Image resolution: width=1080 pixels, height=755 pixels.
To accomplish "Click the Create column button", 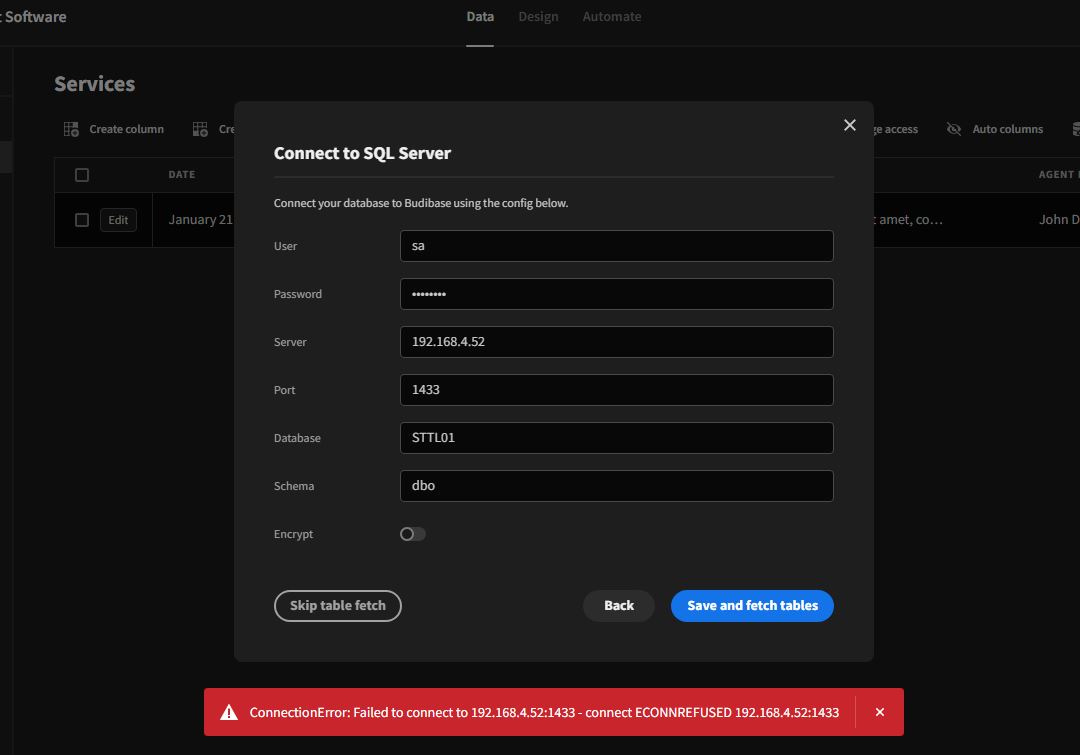I will tap(114, 129).
